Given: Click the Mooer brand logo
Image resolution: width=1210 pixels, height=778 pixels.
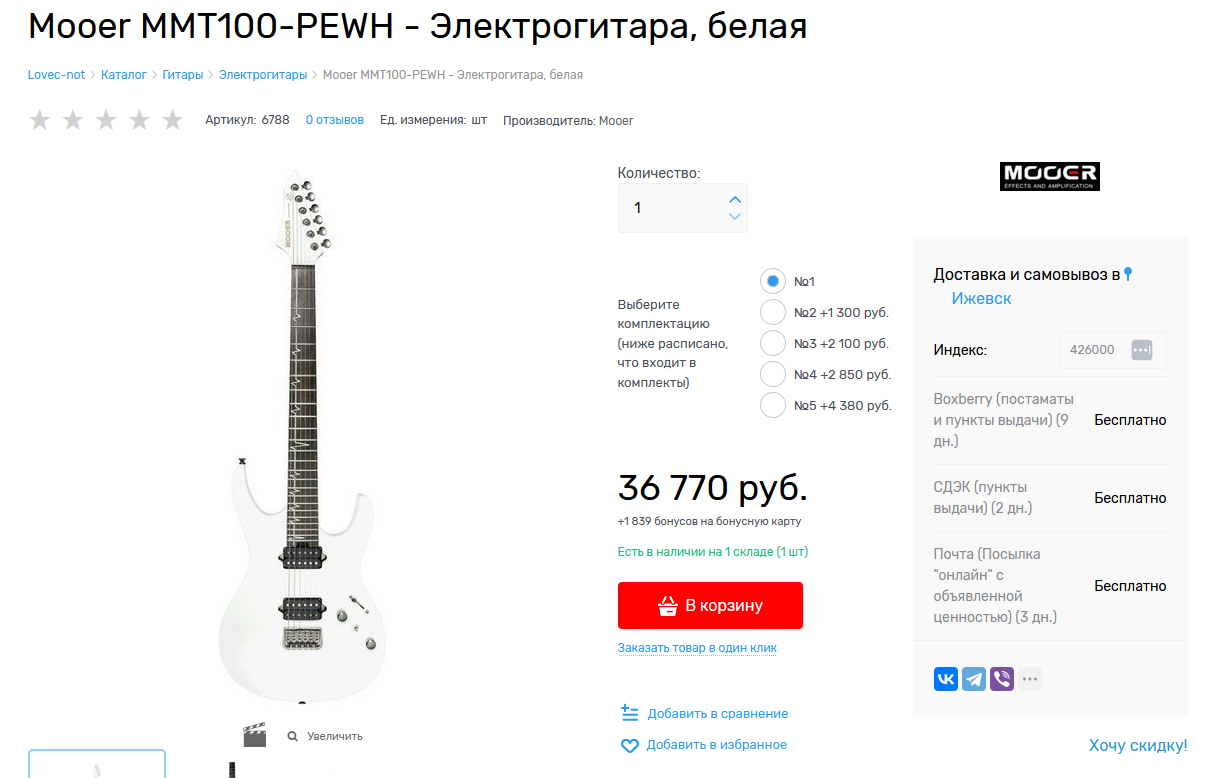Looking at the screenshot, I should click(x=1050, y=177).
